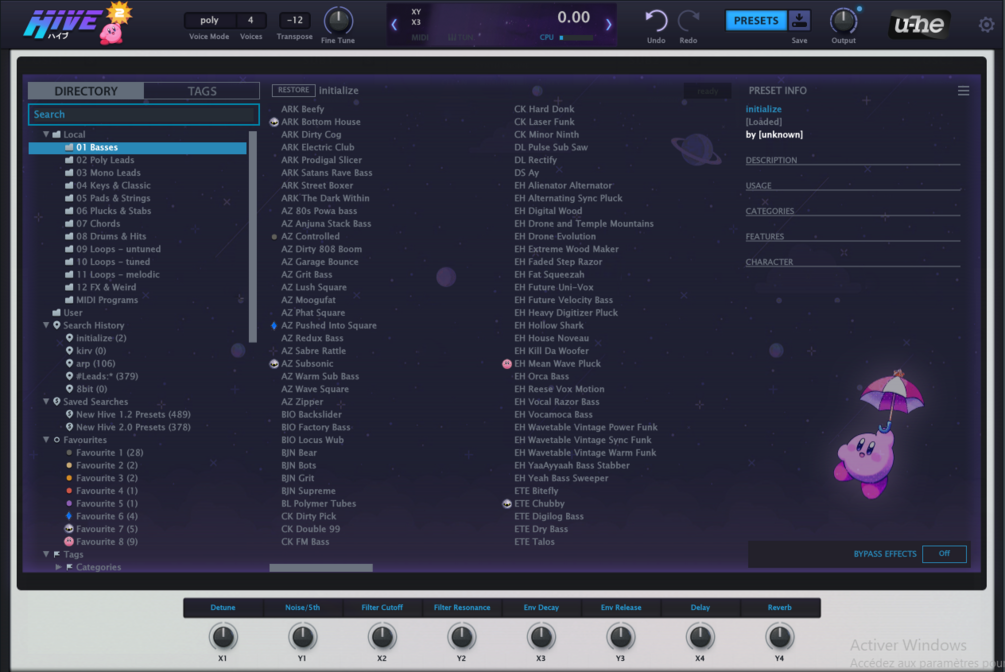
Task: Click the XY X3 display selector
Action: tap(416, 17)
